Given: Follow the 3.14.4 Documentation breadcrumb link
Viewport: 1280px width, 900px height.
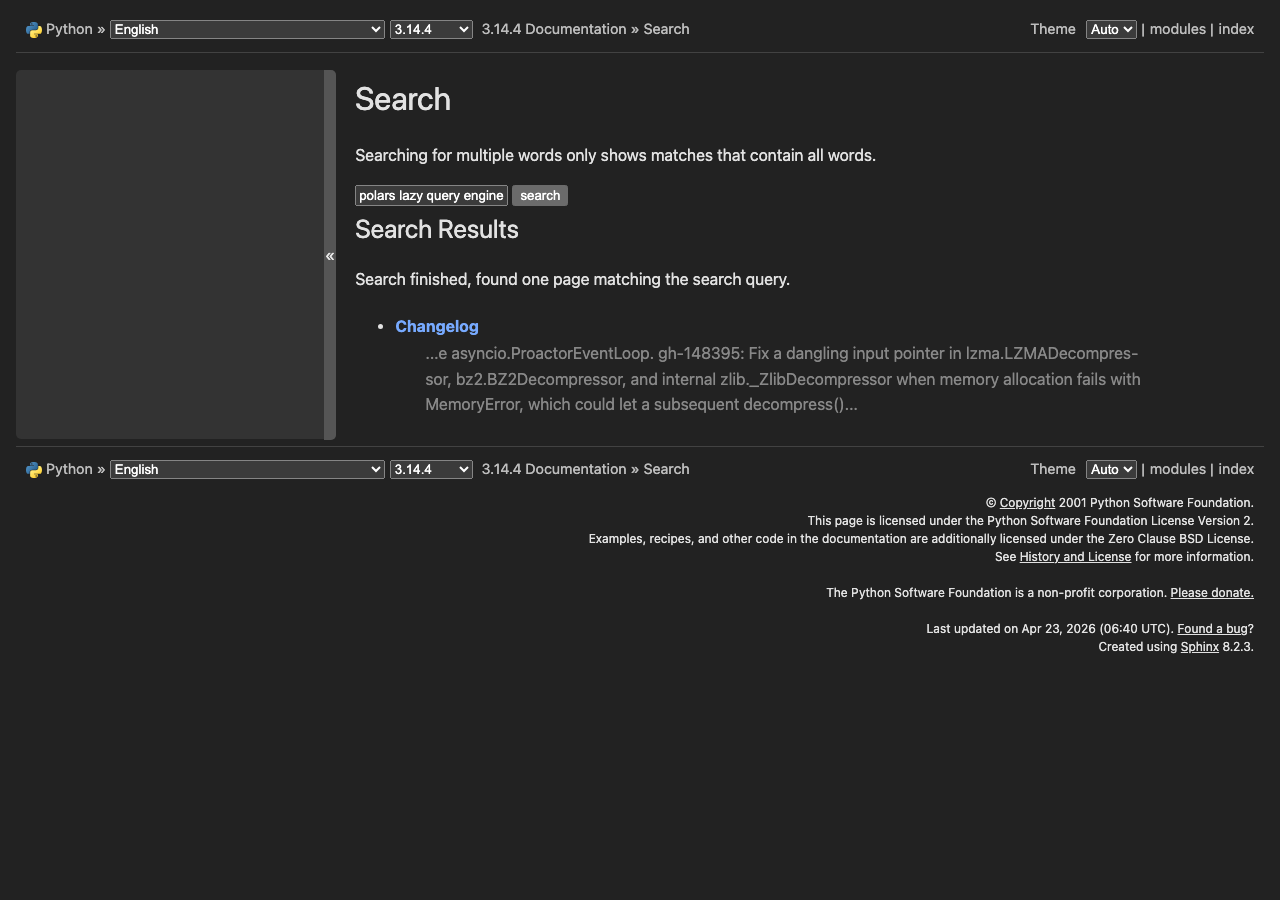Looking at the screenshot, I should (x=553, y=29).
